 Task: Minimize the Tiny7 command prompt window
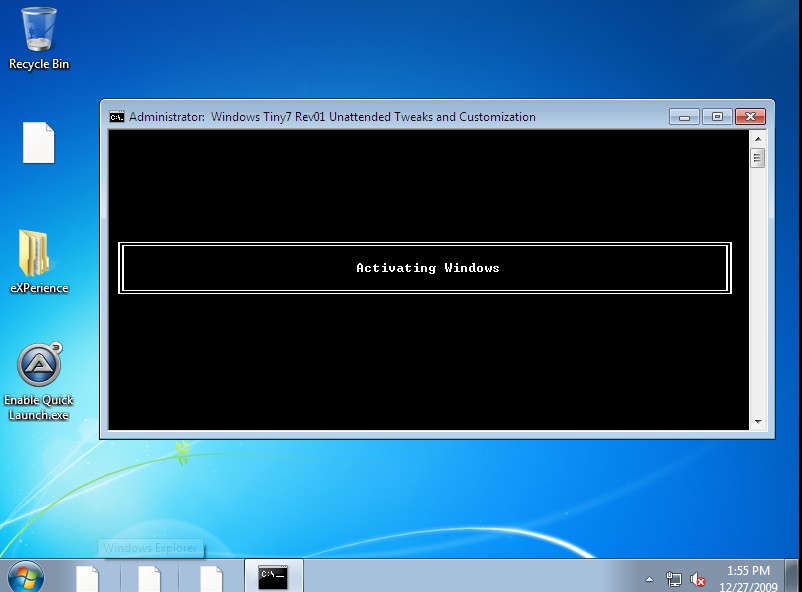click(x=684, y=117)
